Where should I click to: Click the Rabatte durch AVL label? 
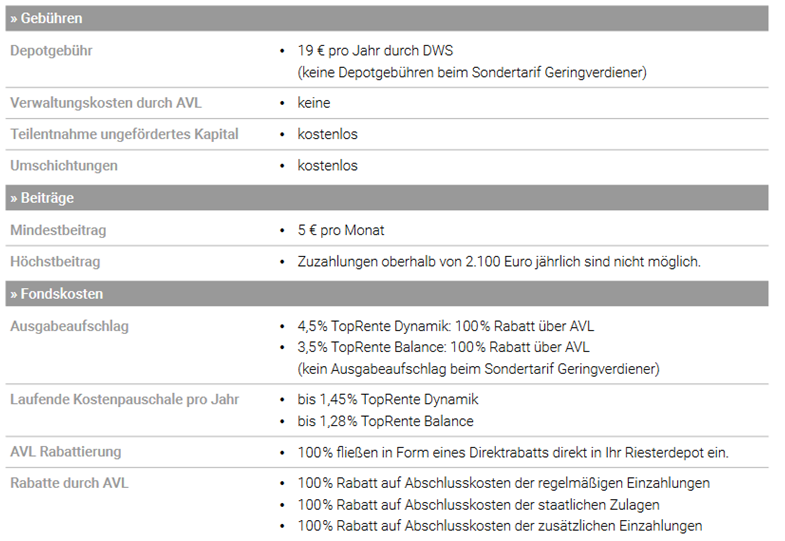click(69, 483)
